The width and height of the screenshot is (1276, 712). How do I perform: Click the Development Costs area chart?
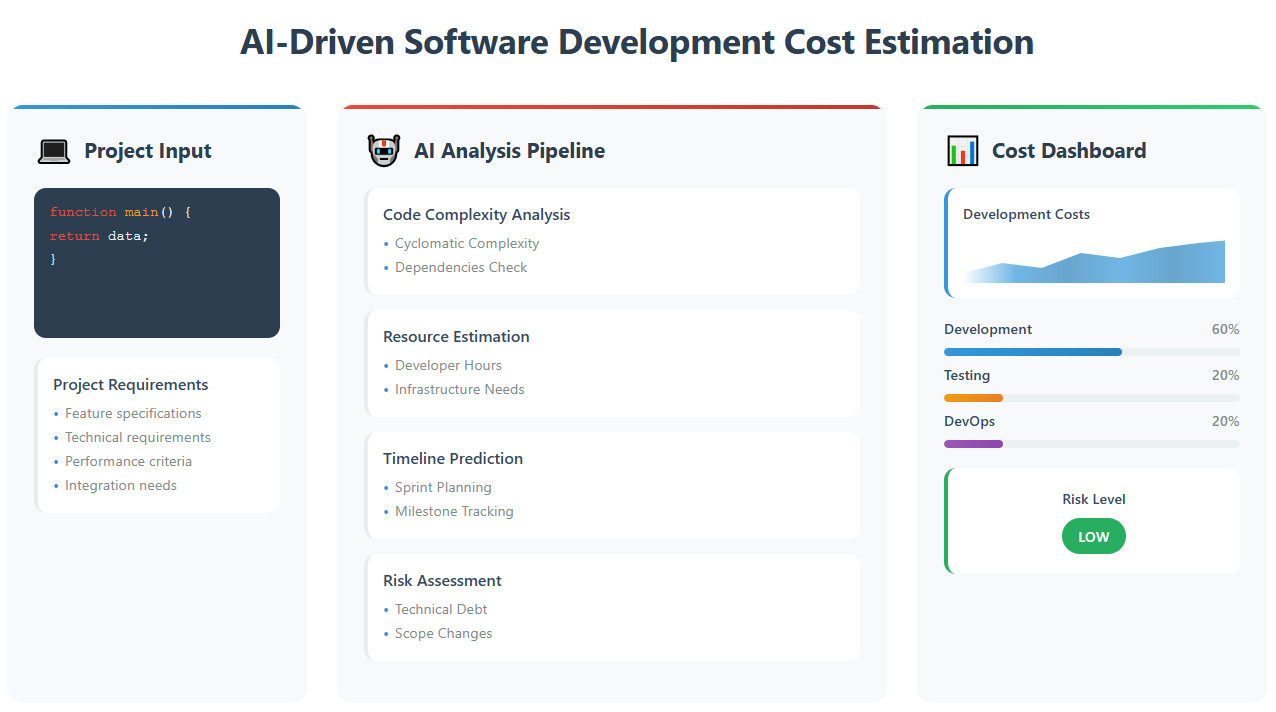[1094, 261]
